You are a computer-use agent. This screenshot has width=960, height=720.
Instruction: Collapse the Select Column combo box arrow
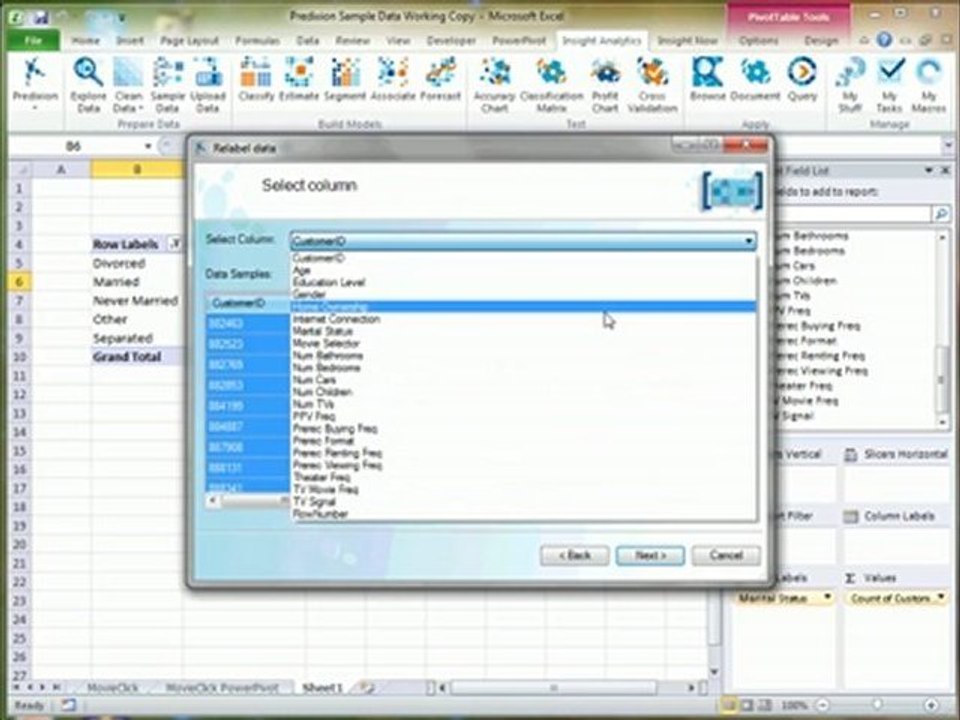(748, 241)
